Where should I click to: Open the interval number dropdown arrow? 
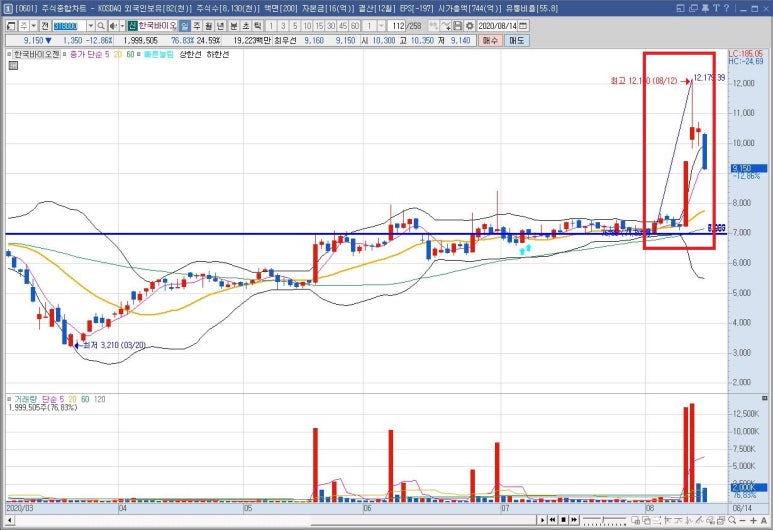(x=381, y=25)
